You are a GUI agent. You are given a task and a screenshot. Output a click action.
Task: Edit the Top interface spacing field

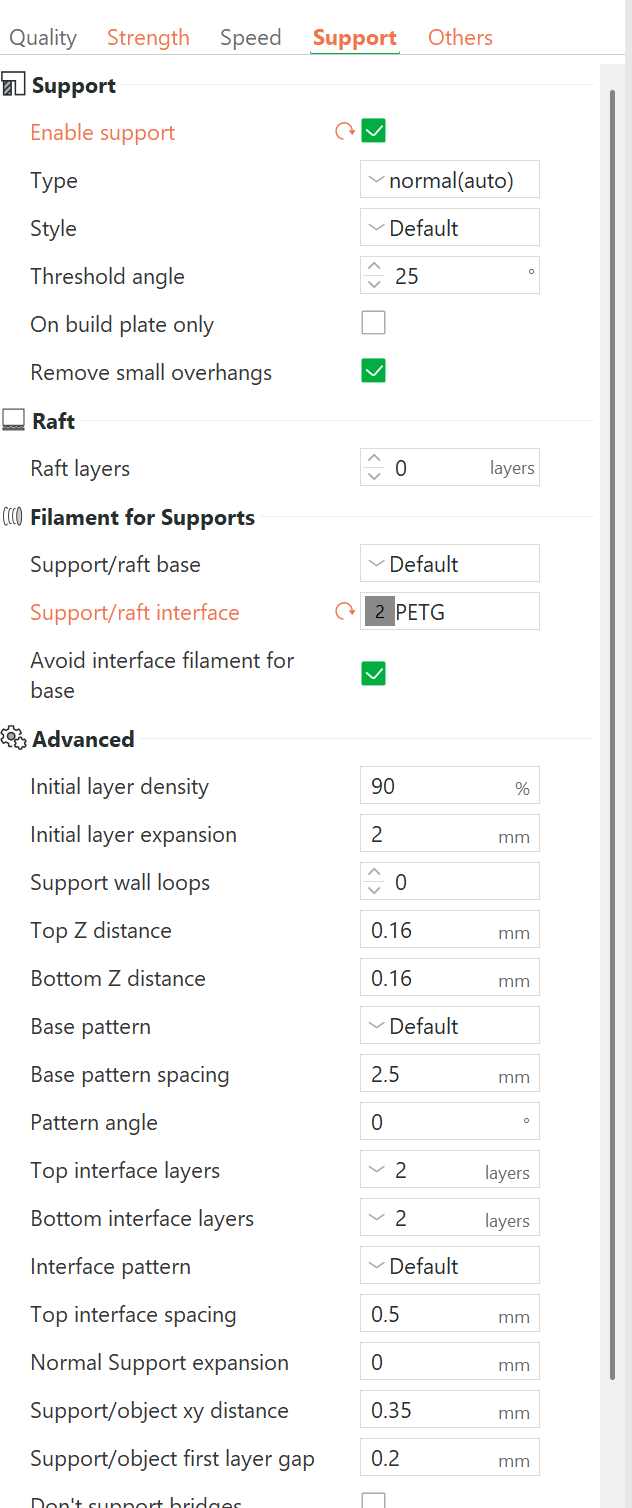[450, 1314]
